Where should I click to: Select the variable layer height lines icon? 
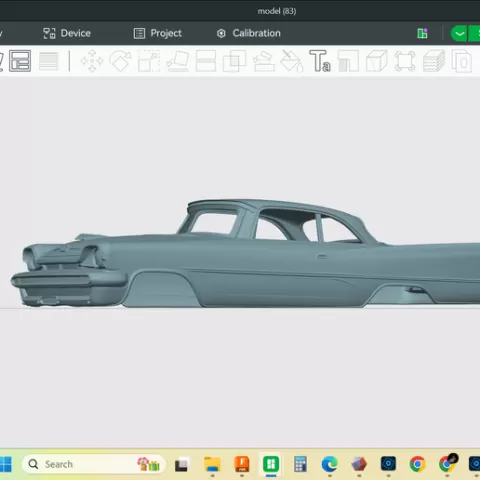tap(49, 61)
